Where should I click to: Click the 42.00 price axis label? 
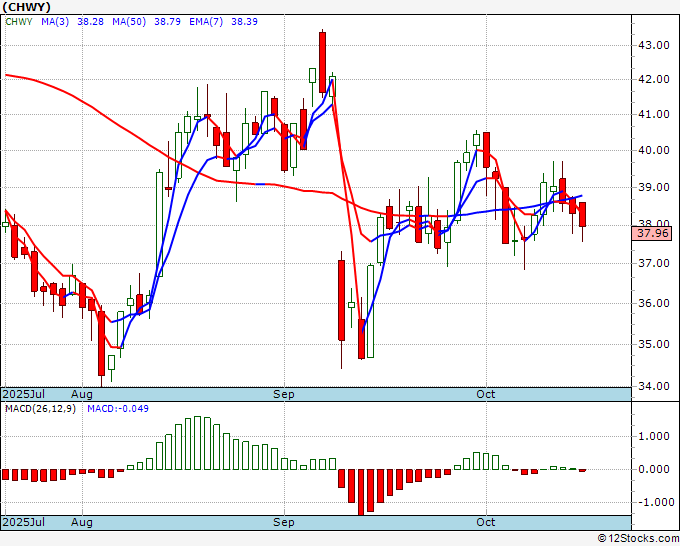[653, 79]
